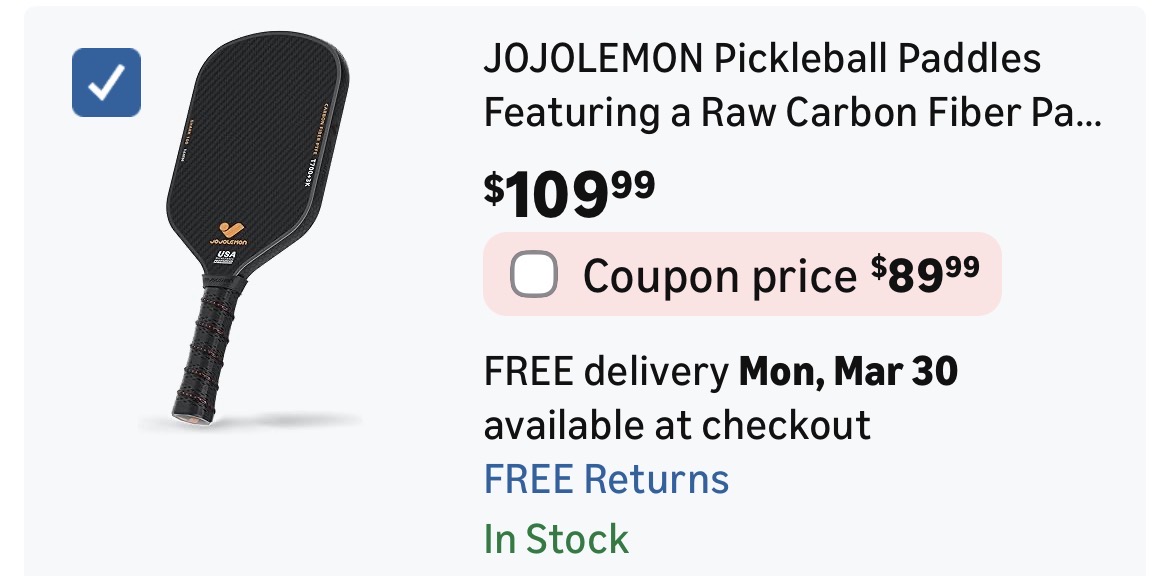The width and height of the screenshot is (1170, 576).
Task: Click 'Raw Carbon Fiber' in the title
Action: tap(856, 114)
